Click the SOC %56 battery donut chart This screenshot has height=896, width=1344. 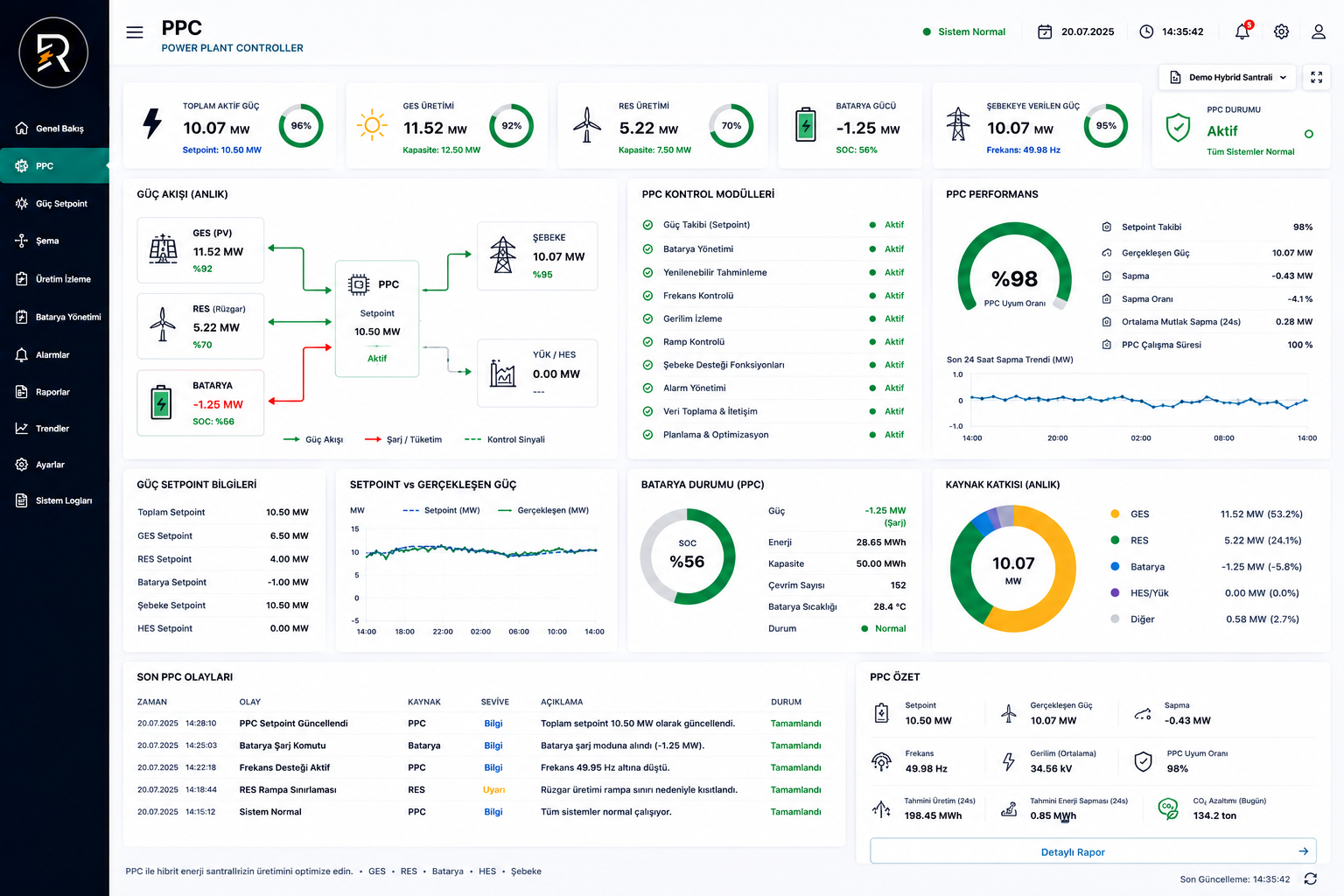click(x=688, y=556)
